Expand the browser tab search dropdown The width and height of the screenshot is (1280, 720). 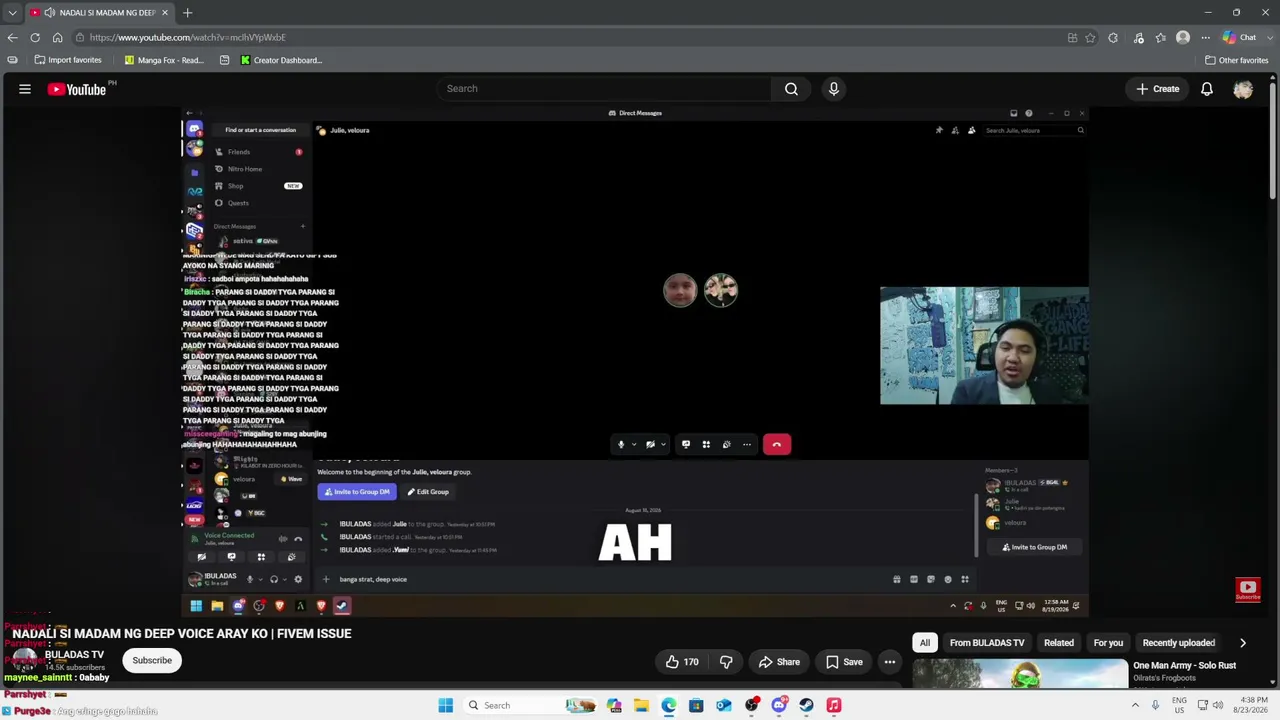[x=12, y=13]
